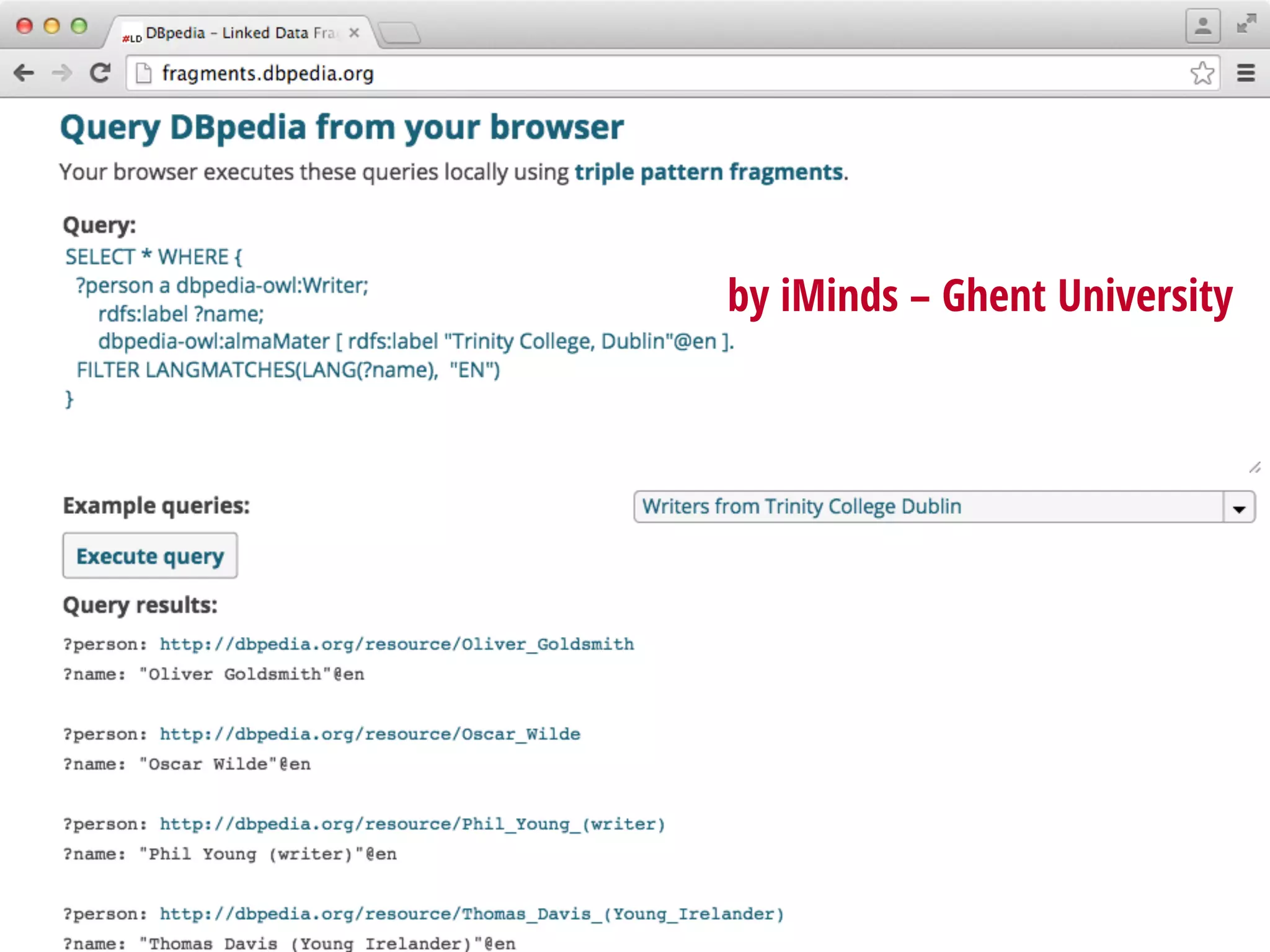The image size is (1270, 952).
Task: Click the page icon in address bar
Action: (144, 73)
